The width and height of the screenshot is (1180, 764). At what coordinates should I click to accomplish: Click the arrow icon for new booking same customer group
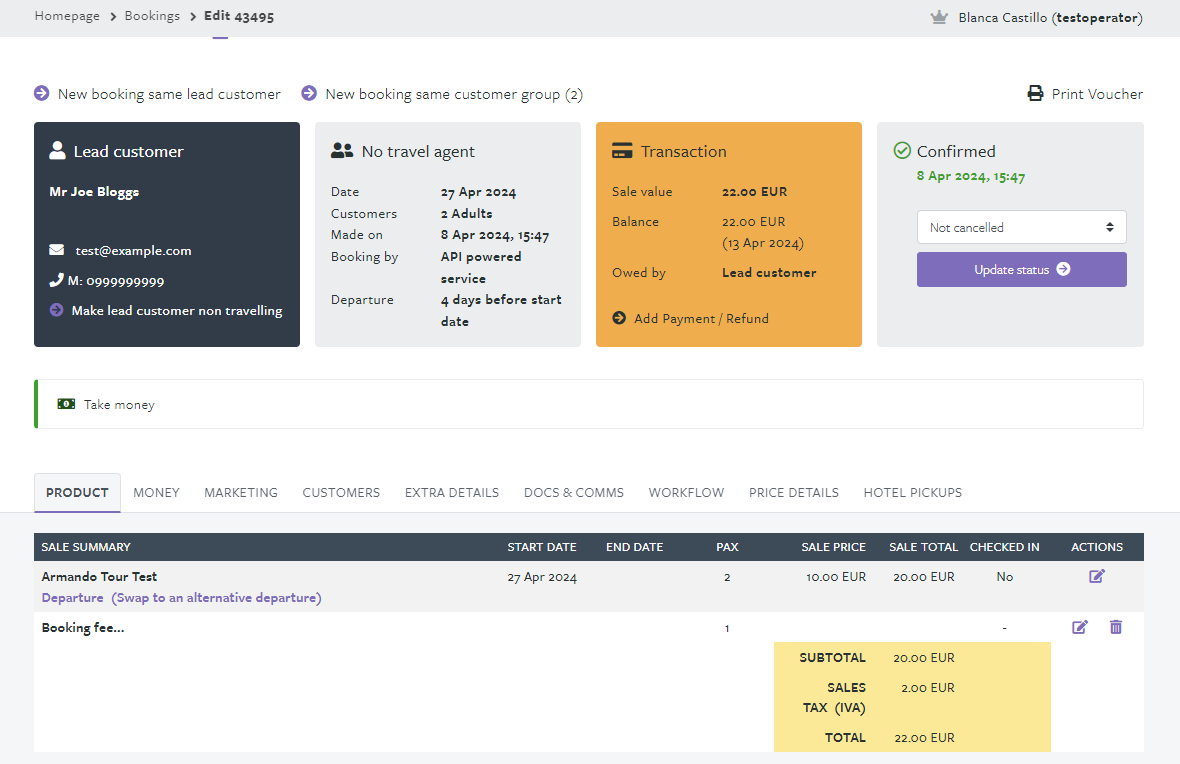point(309,93)
